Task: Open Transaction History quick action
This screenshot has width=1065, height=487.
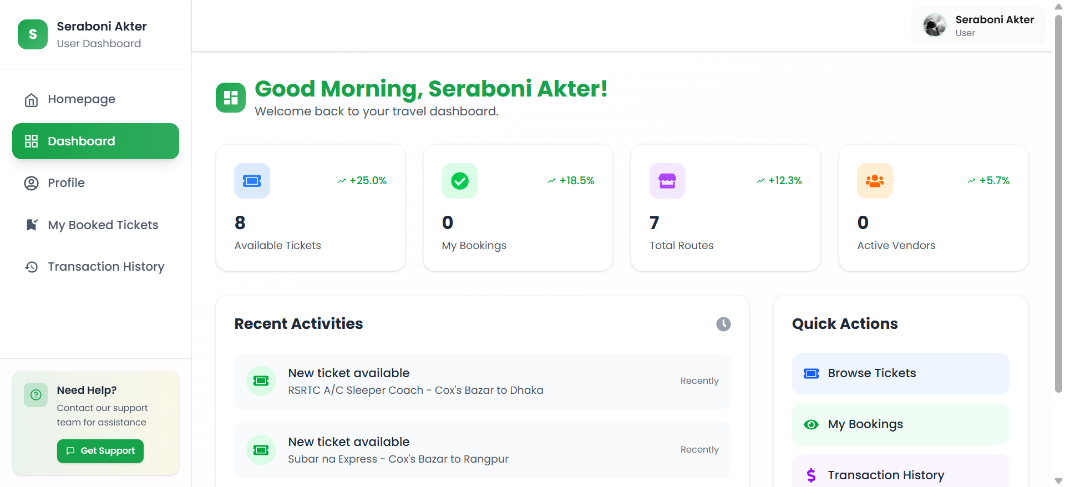Action: (x=900, y=474)
